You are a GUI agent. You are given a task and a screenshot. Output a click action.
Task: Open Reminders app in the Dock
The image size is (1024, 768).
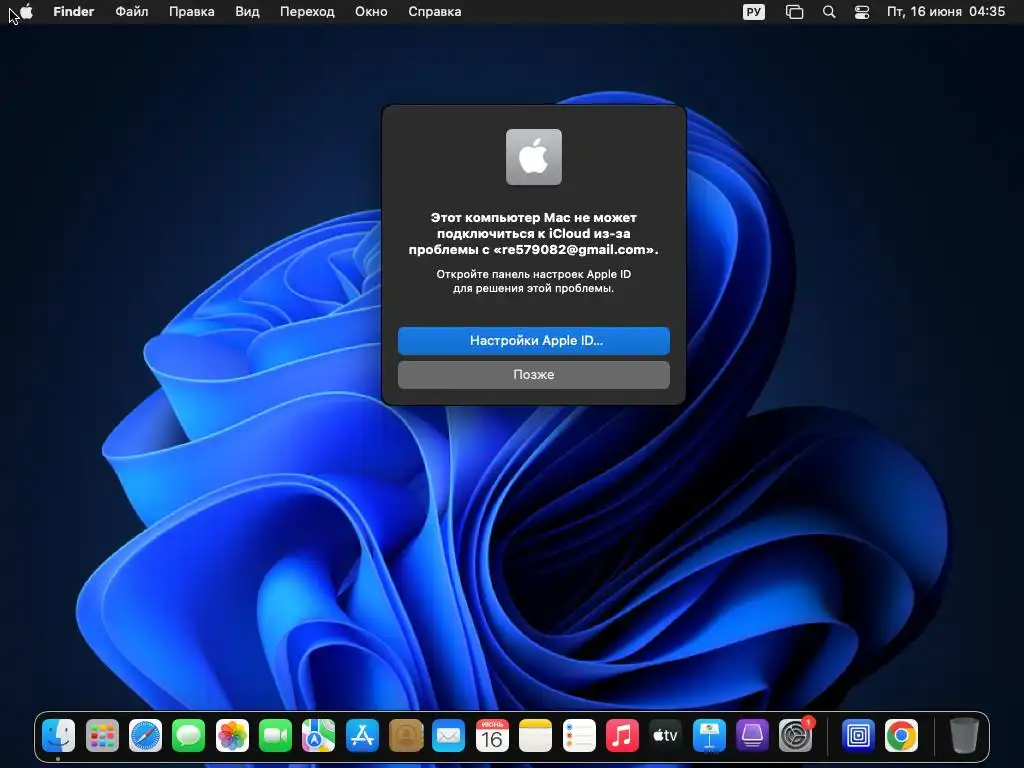pyautogui.click(x=579, y=735)
